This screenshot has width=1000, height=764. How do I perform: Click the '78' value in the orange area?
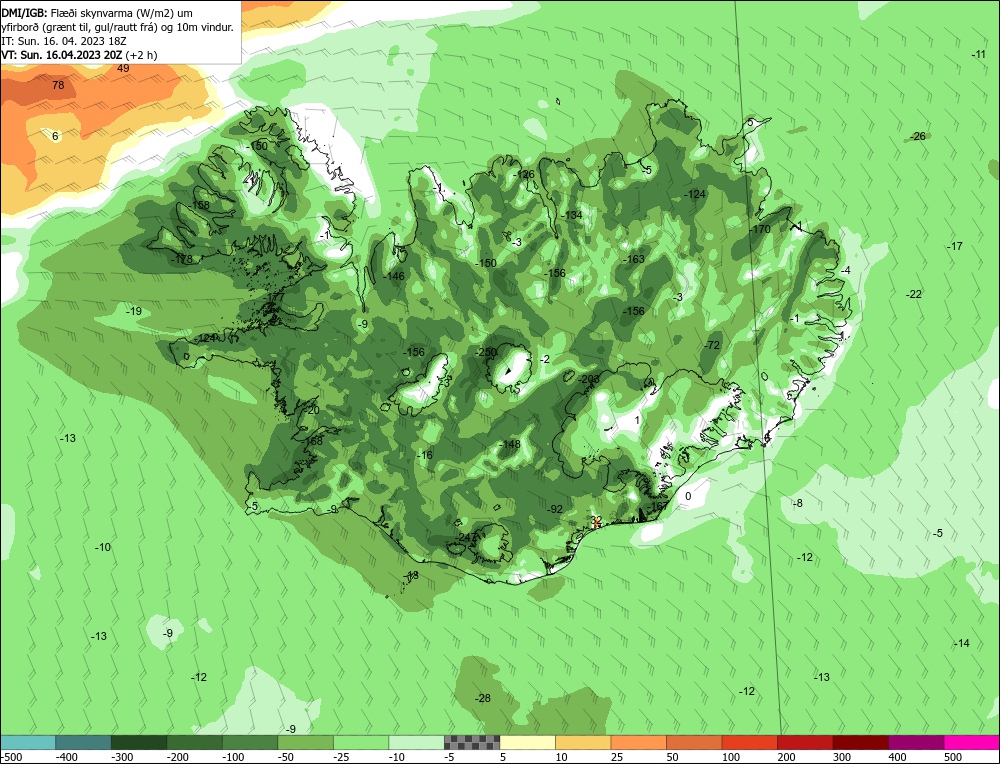click(58, 85)
